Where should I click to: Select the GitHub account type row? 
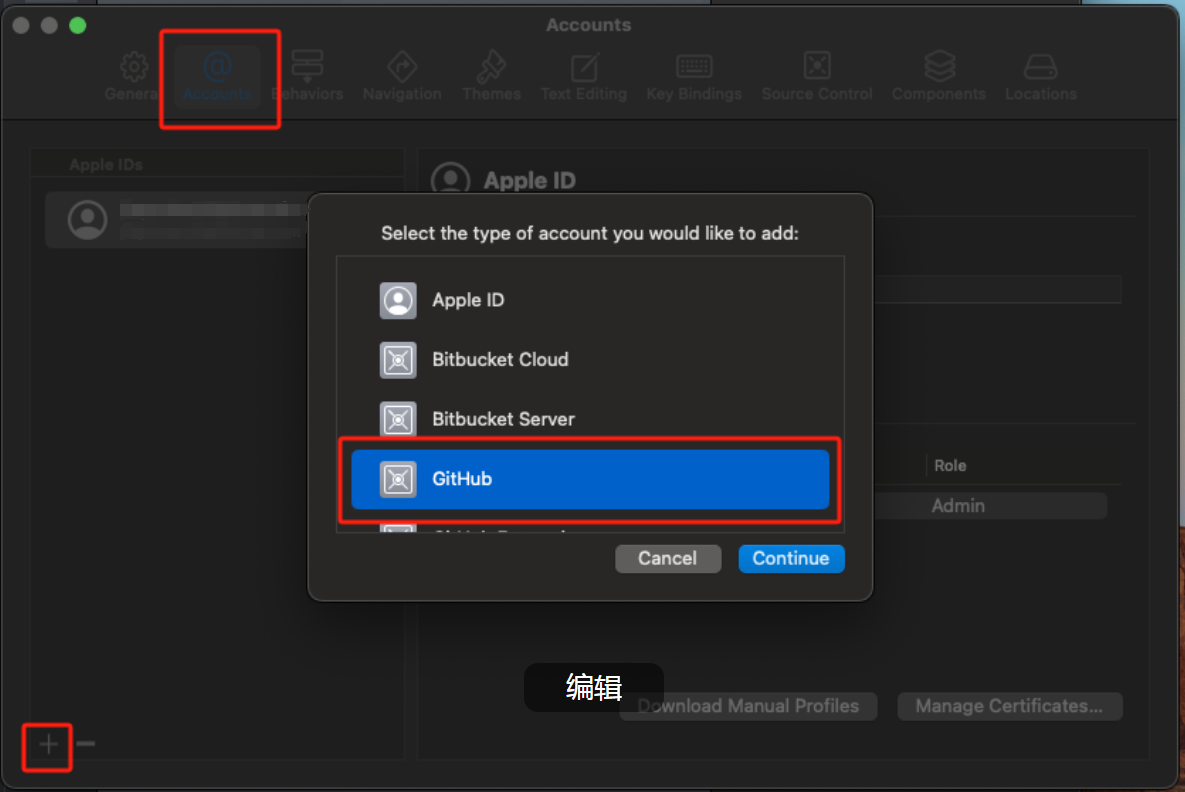(590, 479)
